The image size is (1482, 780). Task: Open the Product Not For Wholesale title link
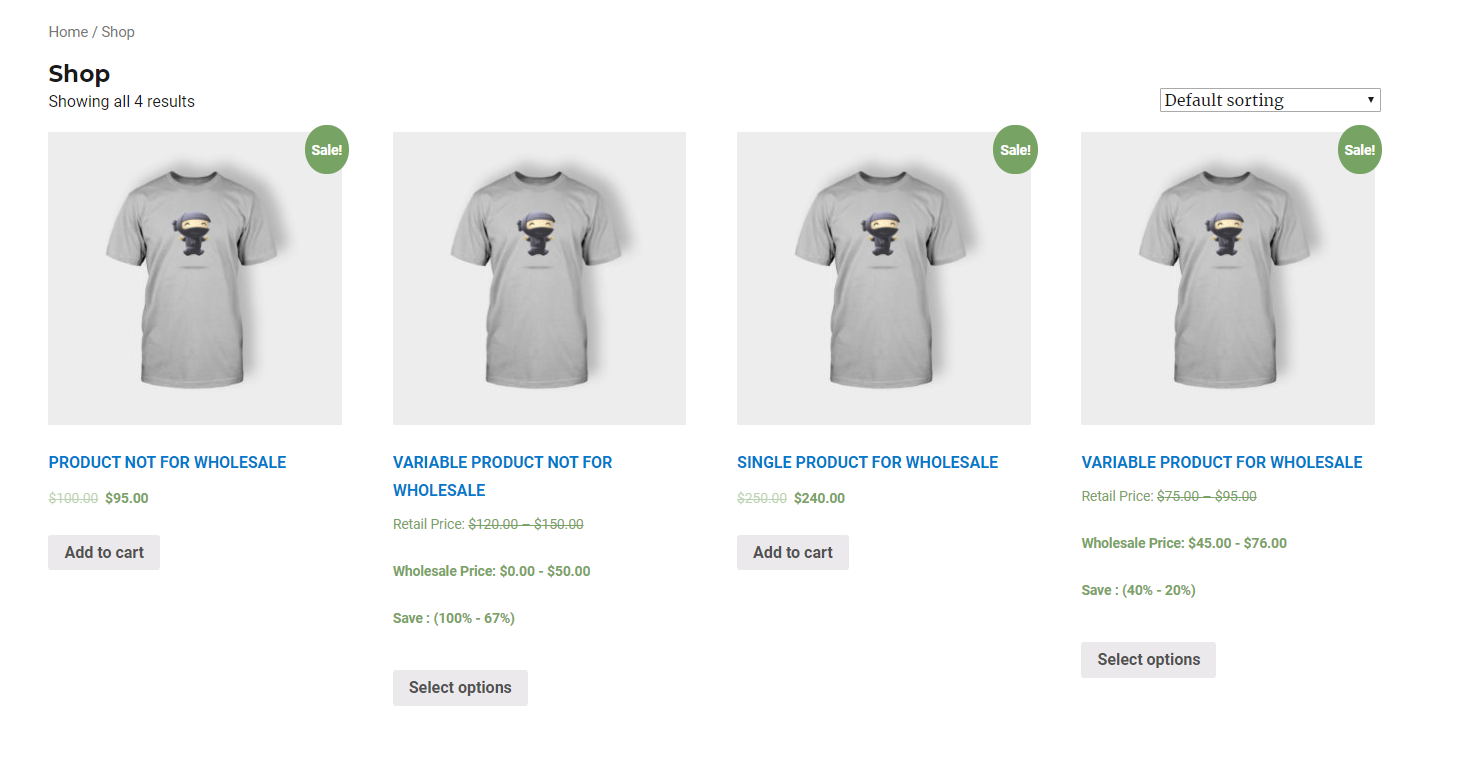(x=167, y=462)
